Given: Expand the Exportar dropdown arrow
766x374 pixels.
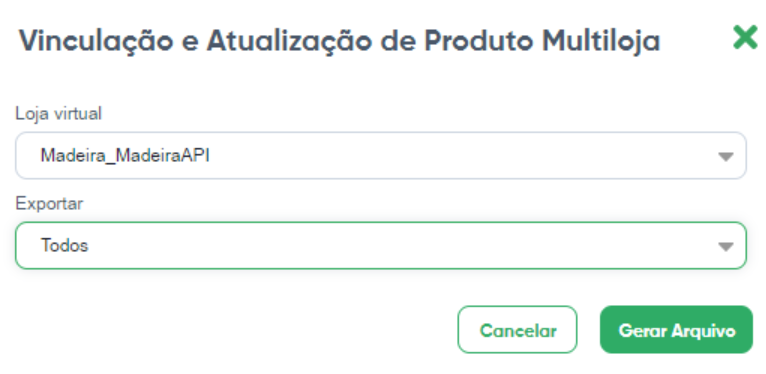Looking at the screenshot, I should pos(726,247).
